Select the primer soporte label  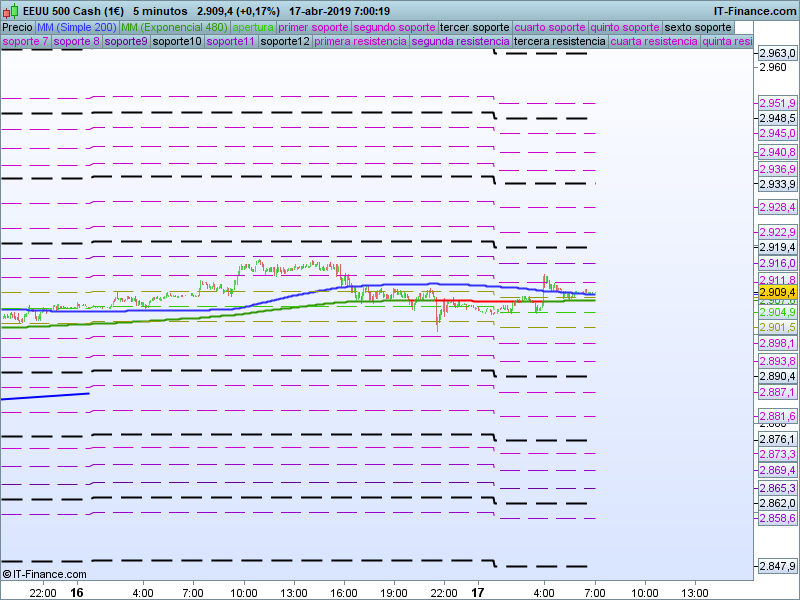pyautogui.click(x=313, y=27)
